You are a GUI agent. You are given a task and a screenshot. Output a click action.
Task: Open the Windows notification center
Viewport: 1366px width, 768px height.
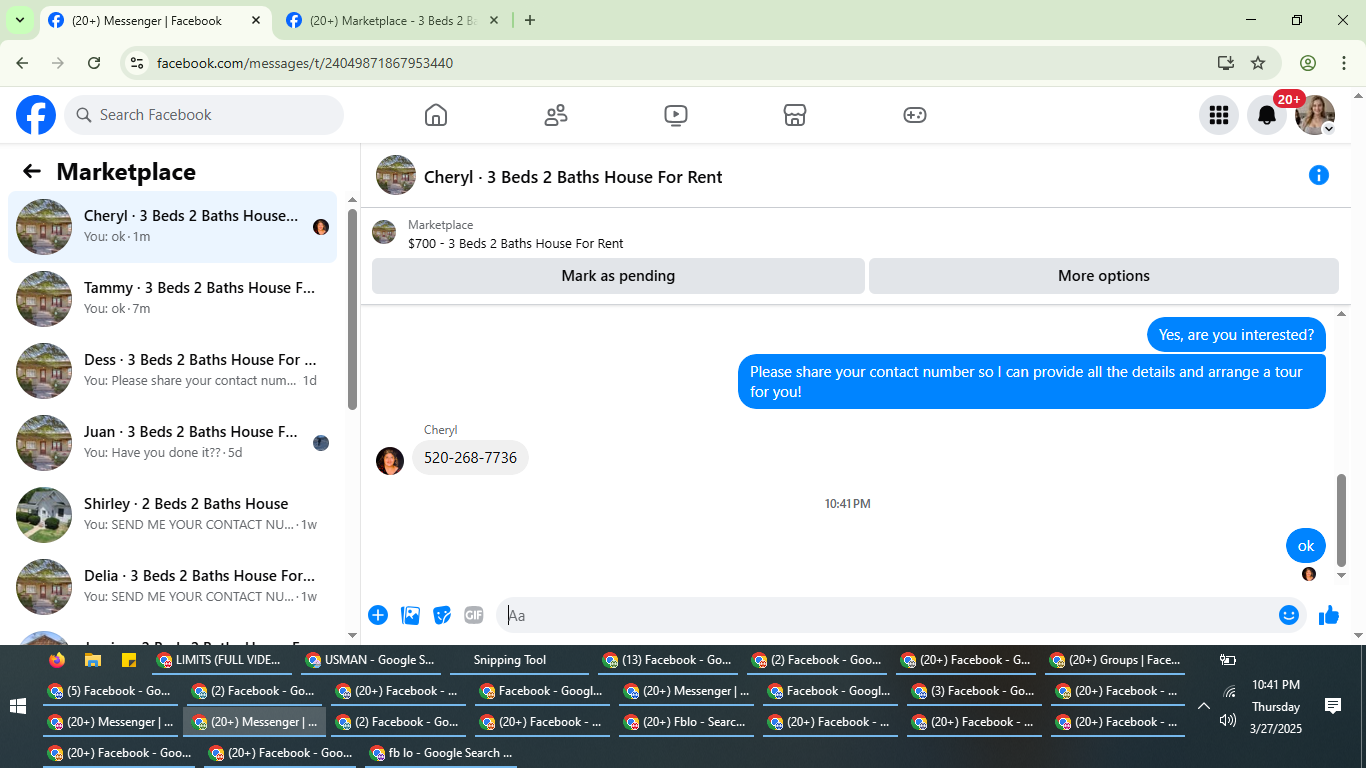click(1333, 706)
